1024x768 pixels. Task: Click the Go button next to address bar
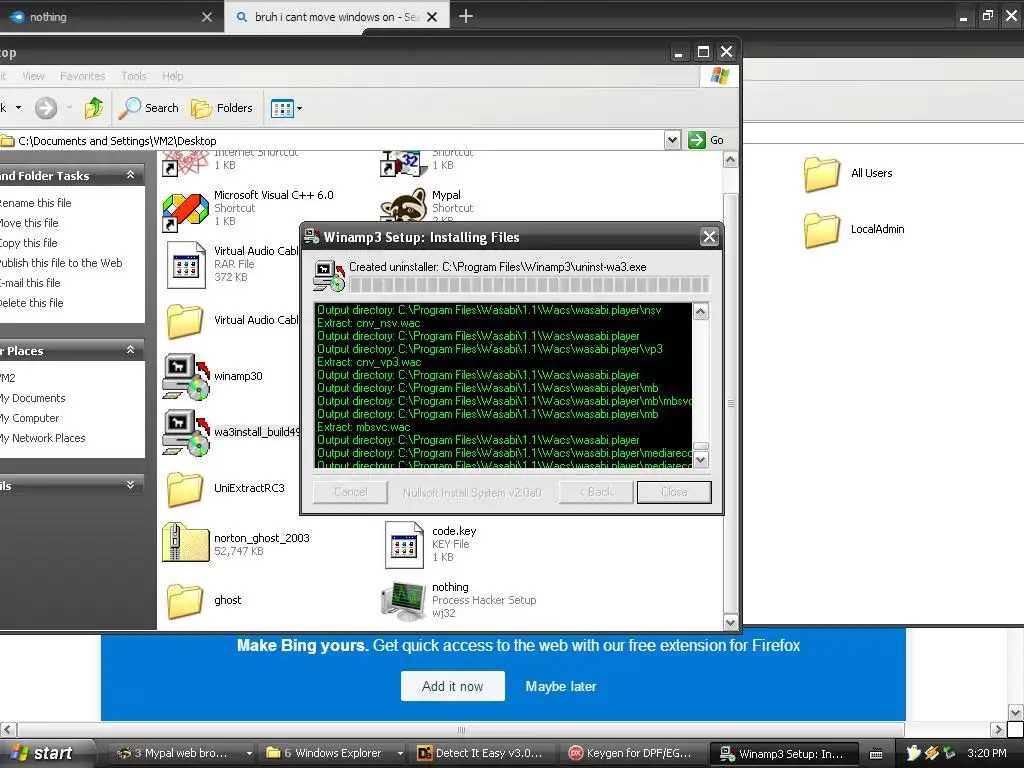click(707, 140)
